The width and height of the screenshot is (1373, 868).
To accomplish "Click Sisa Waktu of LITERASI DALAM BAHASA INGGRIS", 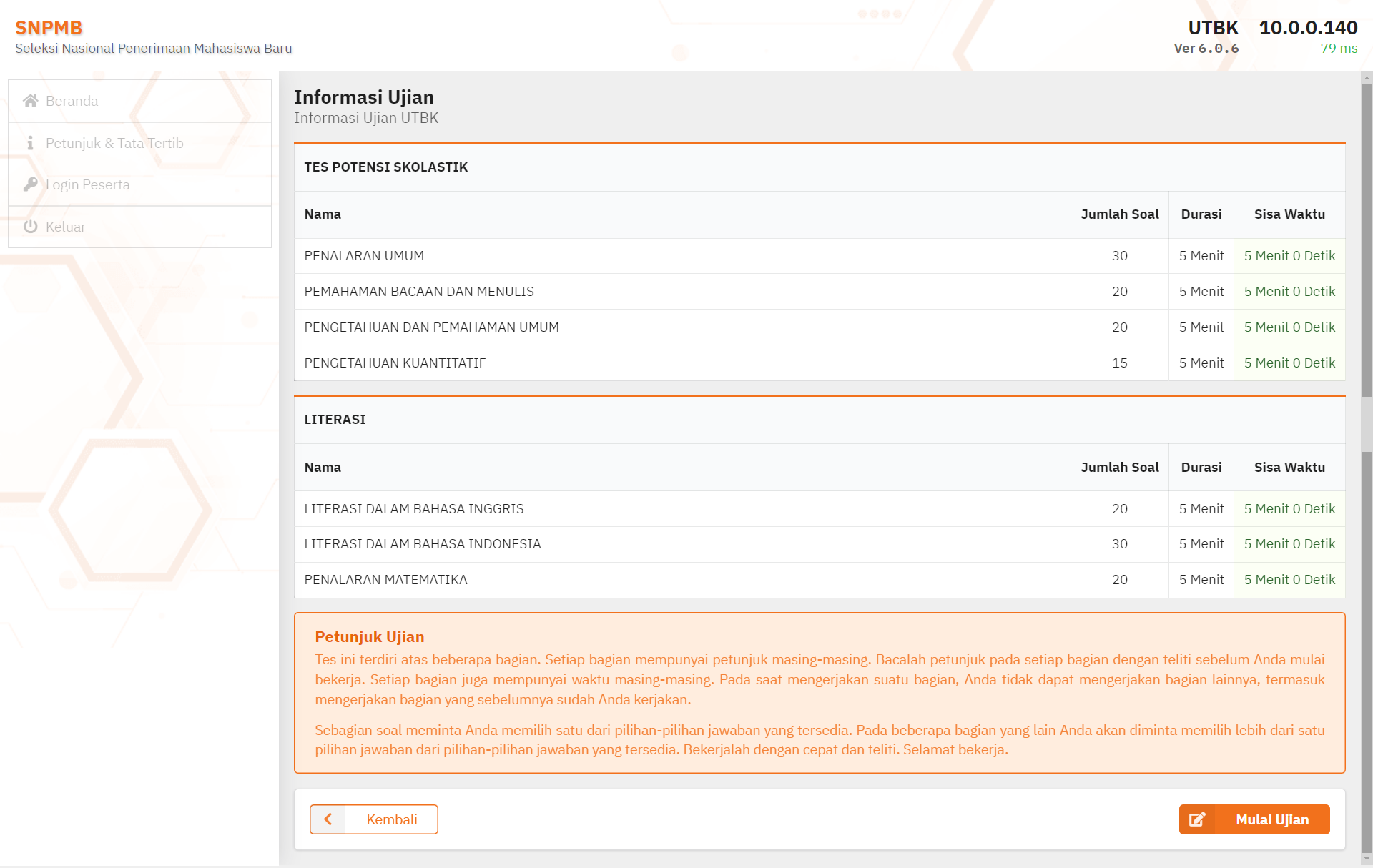I will point(1289,509).
